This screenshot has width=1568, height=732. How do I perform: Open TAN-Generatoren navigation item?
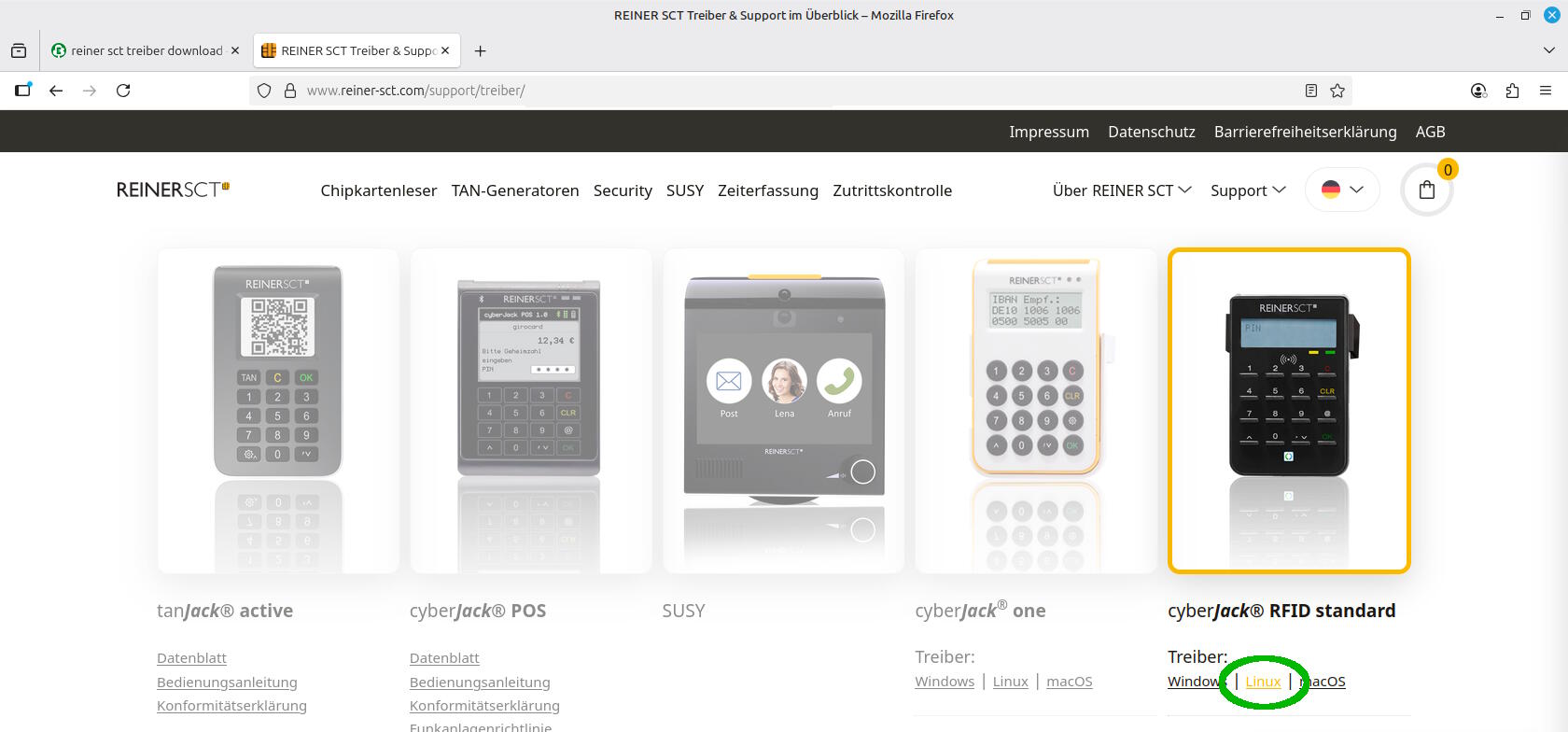pos(515,190)
